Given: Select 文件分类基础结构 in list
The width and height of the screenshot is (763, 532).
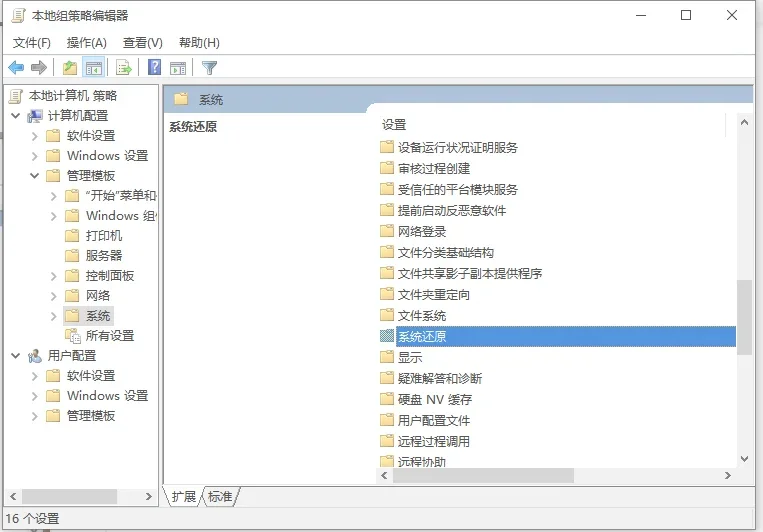Looking at the screenshot, I should 445,252.
